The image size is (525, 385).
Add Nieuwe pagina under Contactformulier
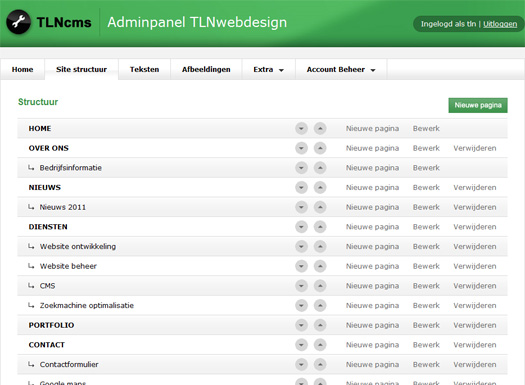point(372,364)
